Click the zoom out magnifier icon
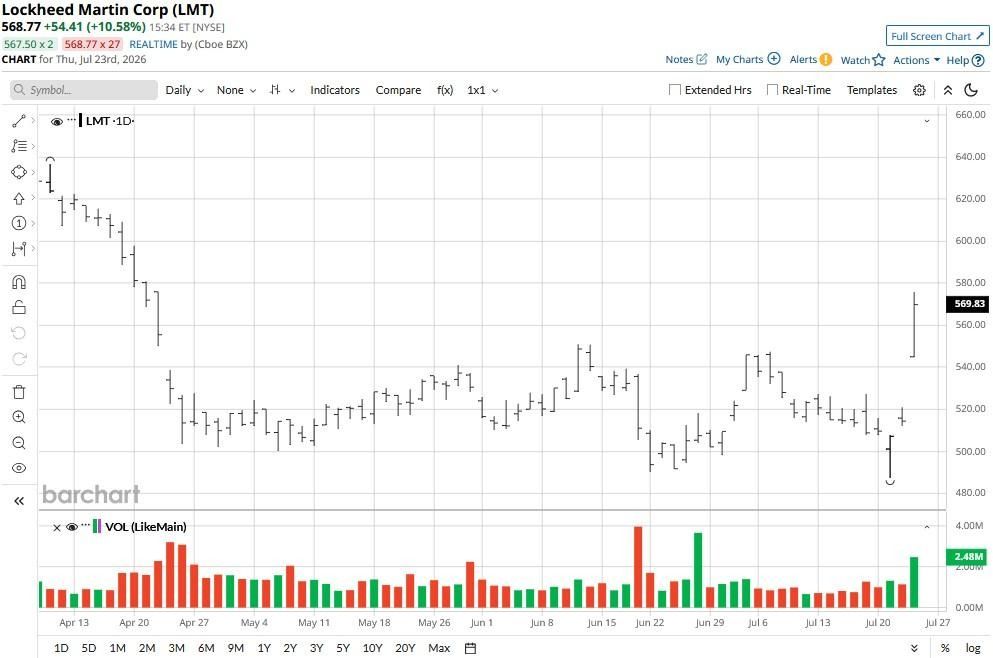Viewport: 993px width, 658px height. (18, 443)
